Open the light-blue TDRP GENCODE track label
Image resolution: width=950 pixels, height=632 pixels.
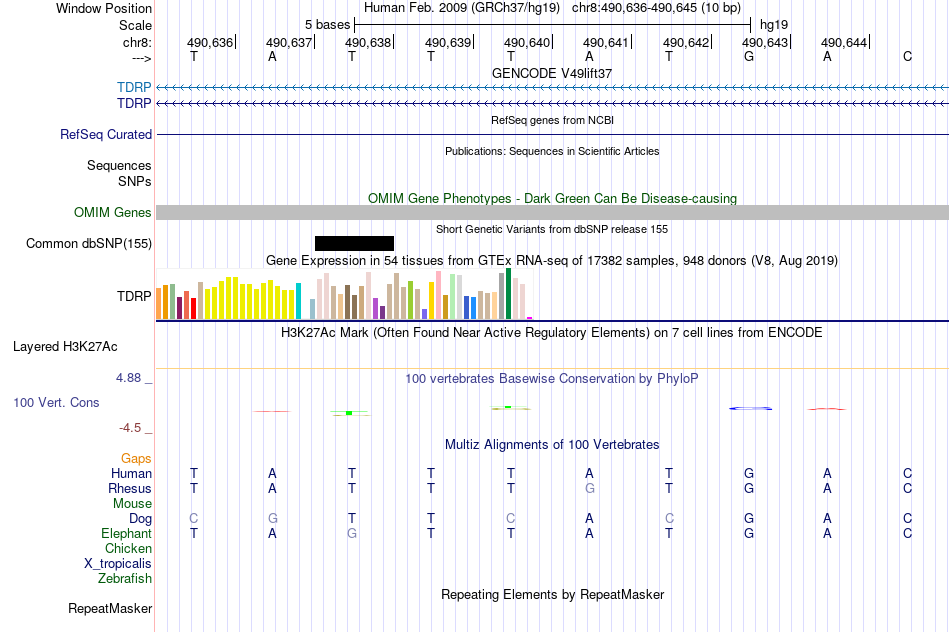[x=134, y=87]
